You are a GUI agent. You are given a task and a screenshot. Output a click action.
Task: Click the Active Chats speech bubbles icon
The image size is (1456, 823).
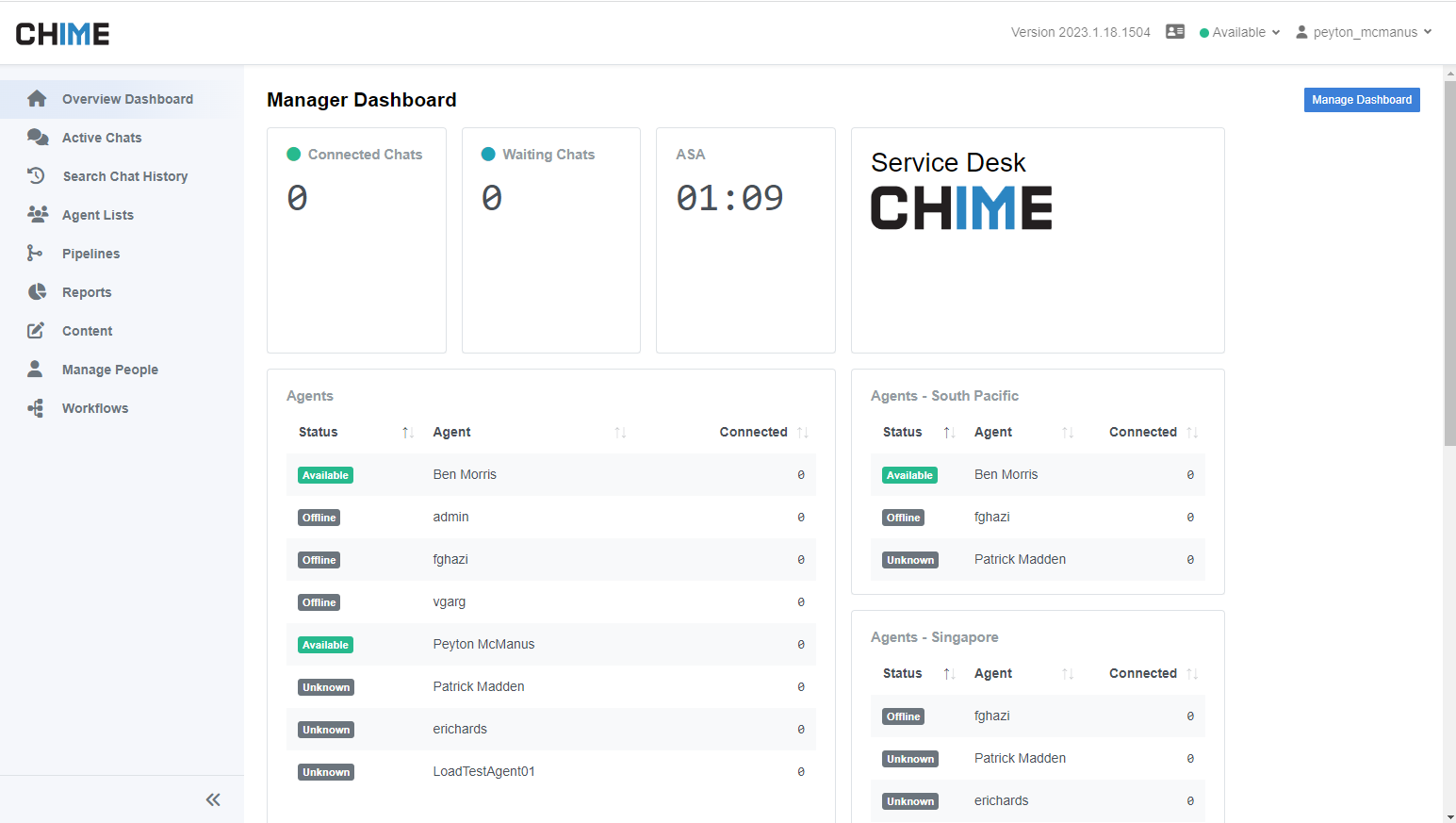[38, 138]
